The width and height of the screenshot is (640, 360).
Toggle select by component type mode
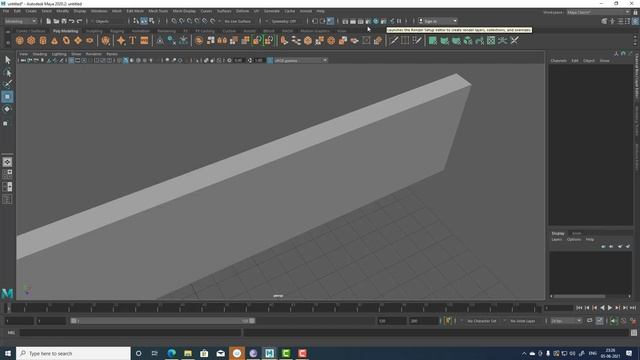[152, 21]
